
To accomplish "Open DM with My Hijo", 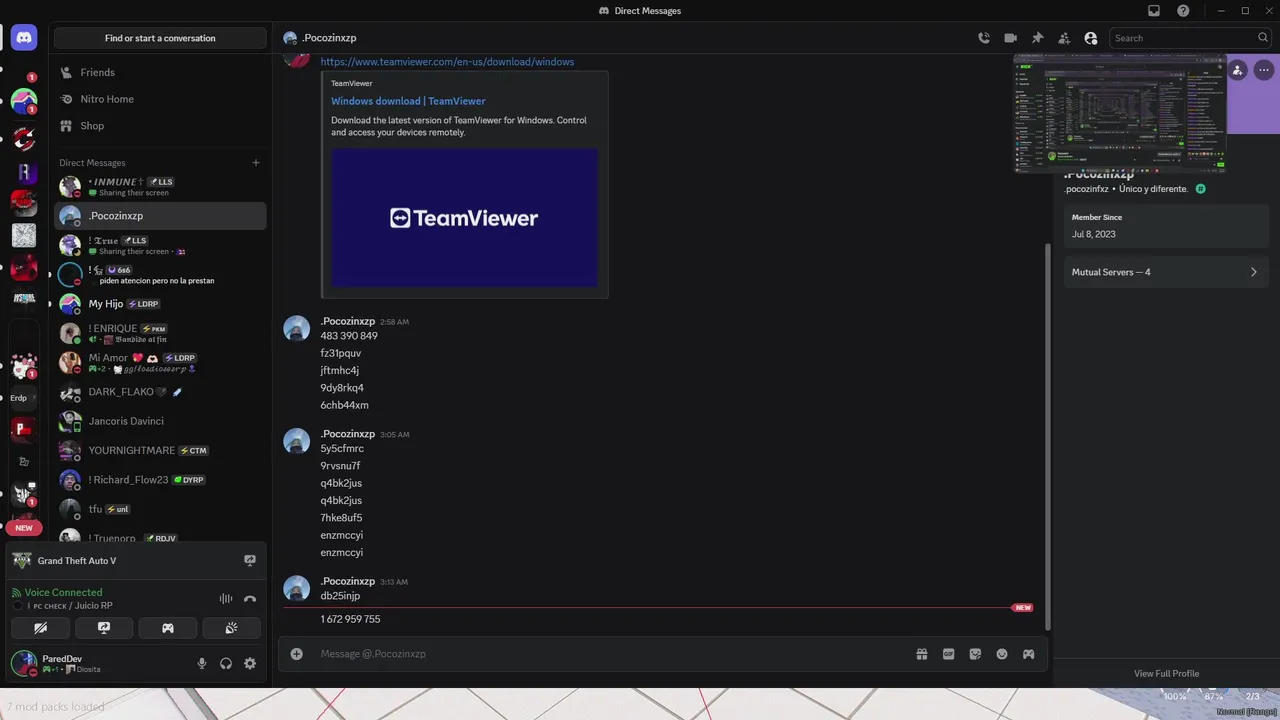I will 160,304.
